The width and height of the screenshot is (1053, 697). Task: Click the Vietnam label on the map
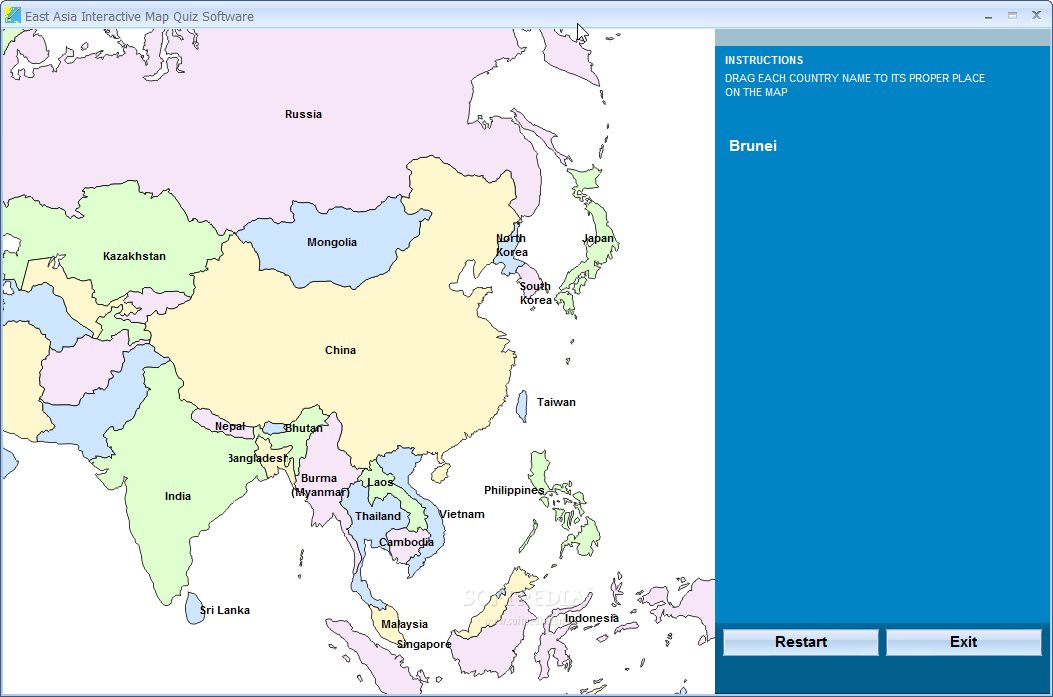462,514
